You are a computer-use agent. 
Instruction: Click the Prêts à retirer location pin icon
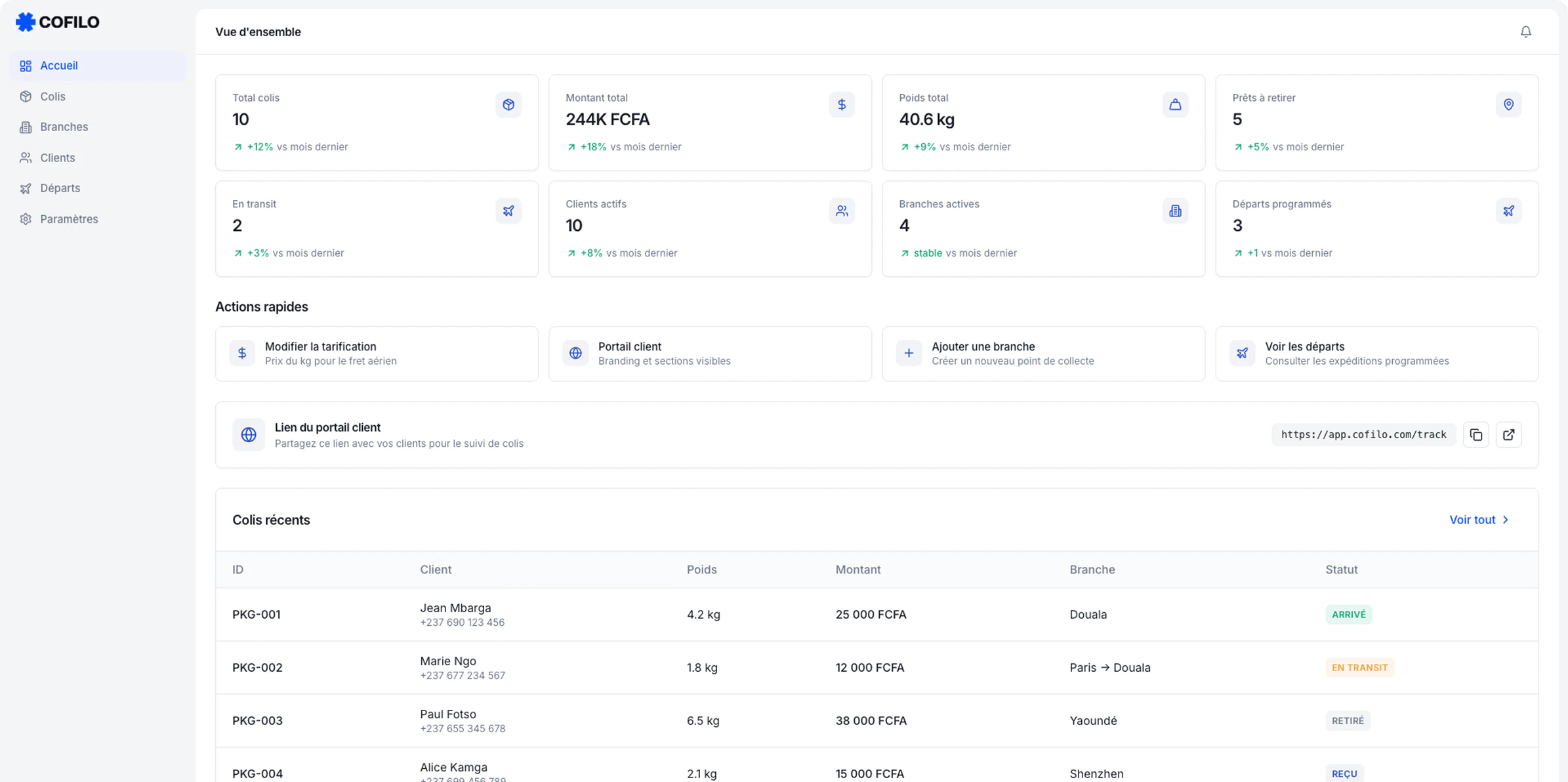click(1508, 105)
